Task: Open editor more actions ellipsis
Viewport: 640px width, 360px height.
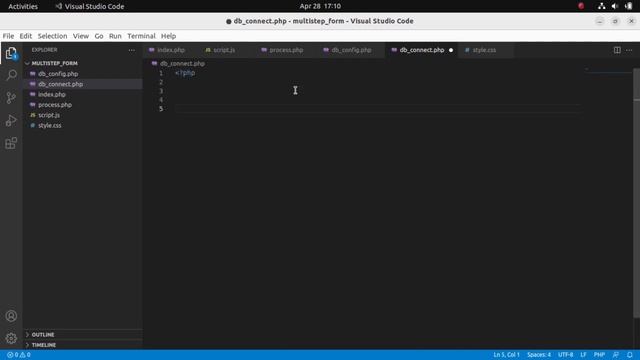Action: click(629, 50)
